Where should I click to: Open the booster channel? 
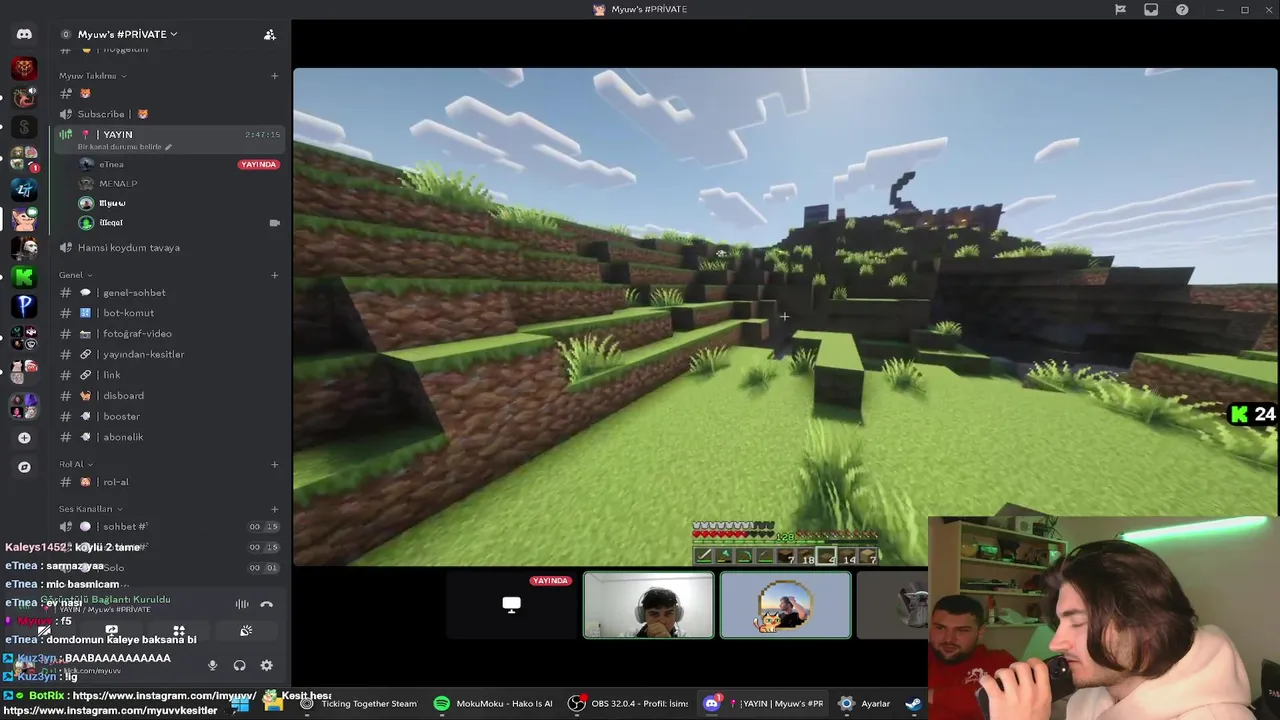[x=169, y=416]
